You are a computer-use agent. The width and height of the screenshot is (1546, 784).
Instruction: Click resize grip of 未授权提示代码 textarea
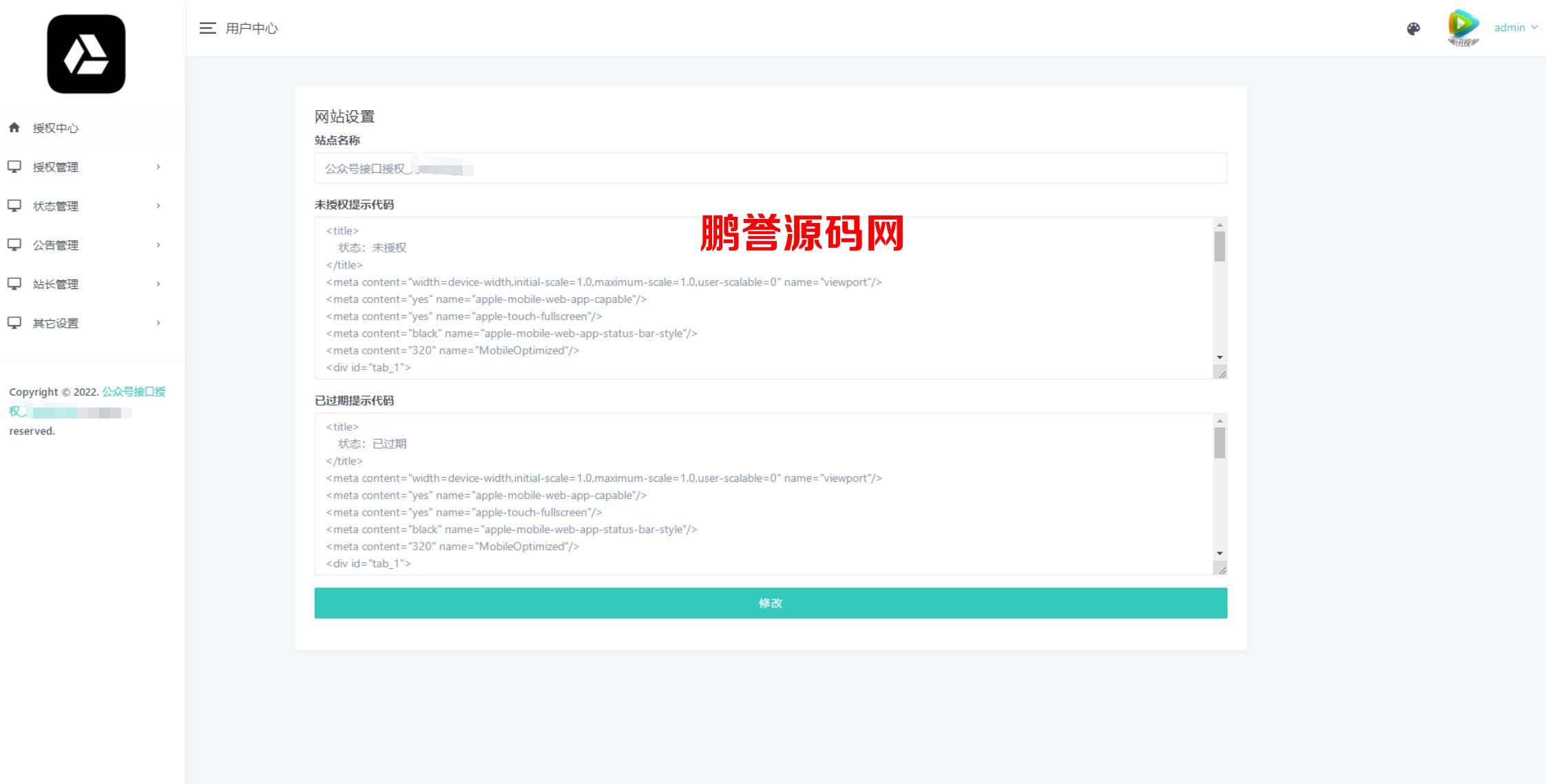[1221, 373]
